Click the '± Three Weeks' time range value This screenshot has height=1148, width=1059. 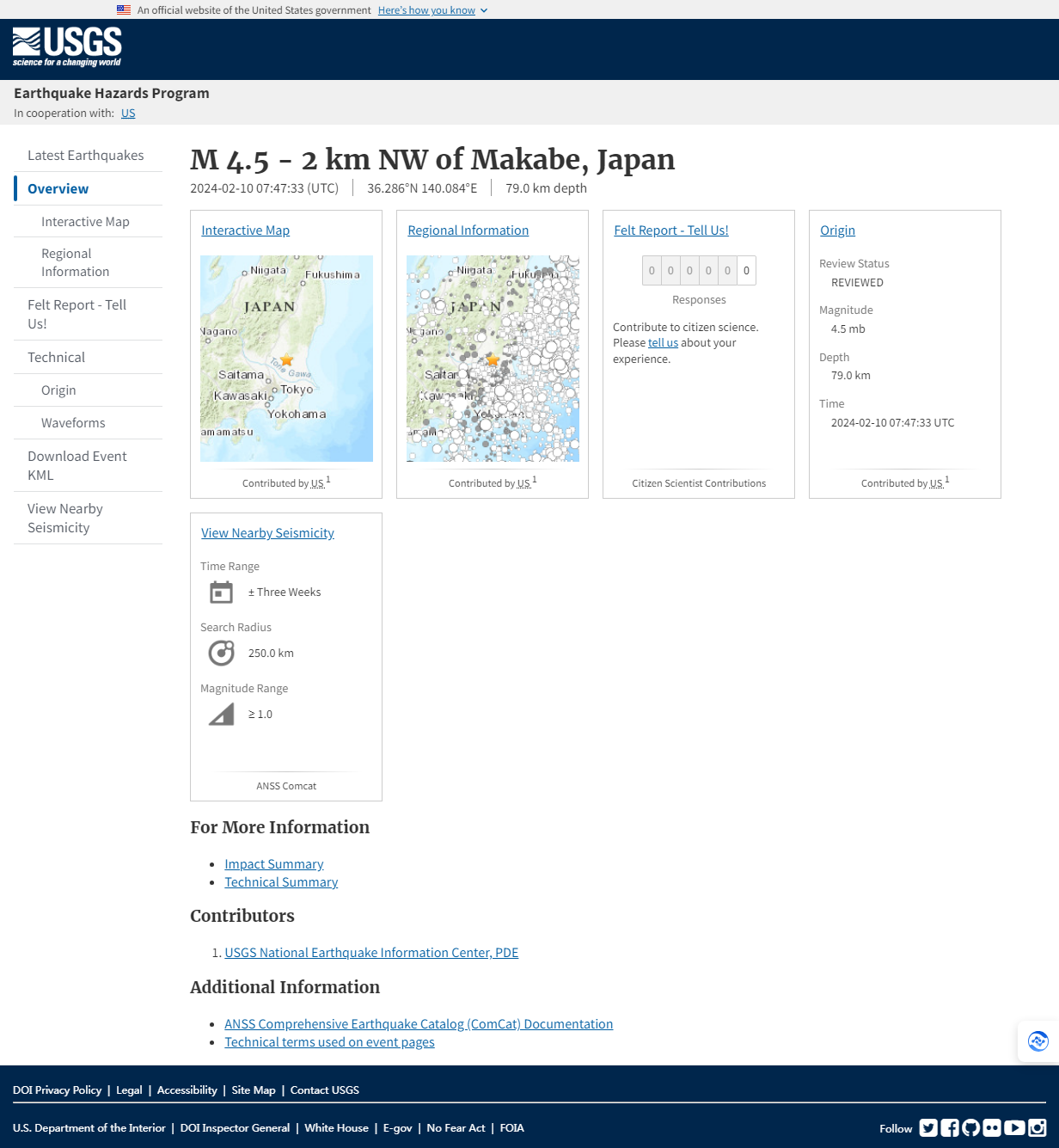(x=285, y=592)
